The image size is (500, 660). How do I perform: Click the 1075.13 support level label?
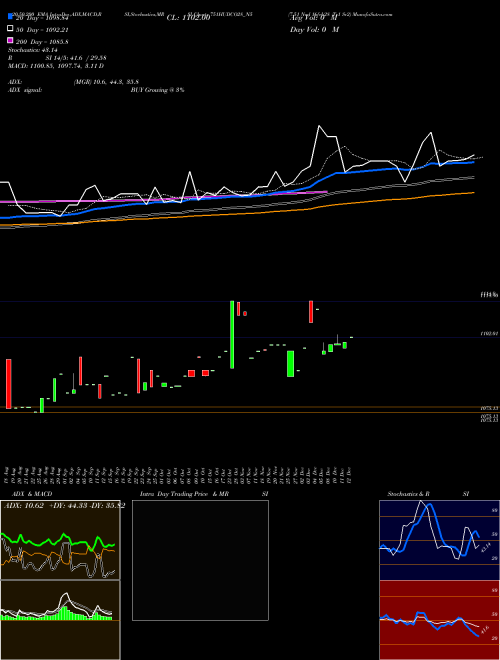pos(489,408)
